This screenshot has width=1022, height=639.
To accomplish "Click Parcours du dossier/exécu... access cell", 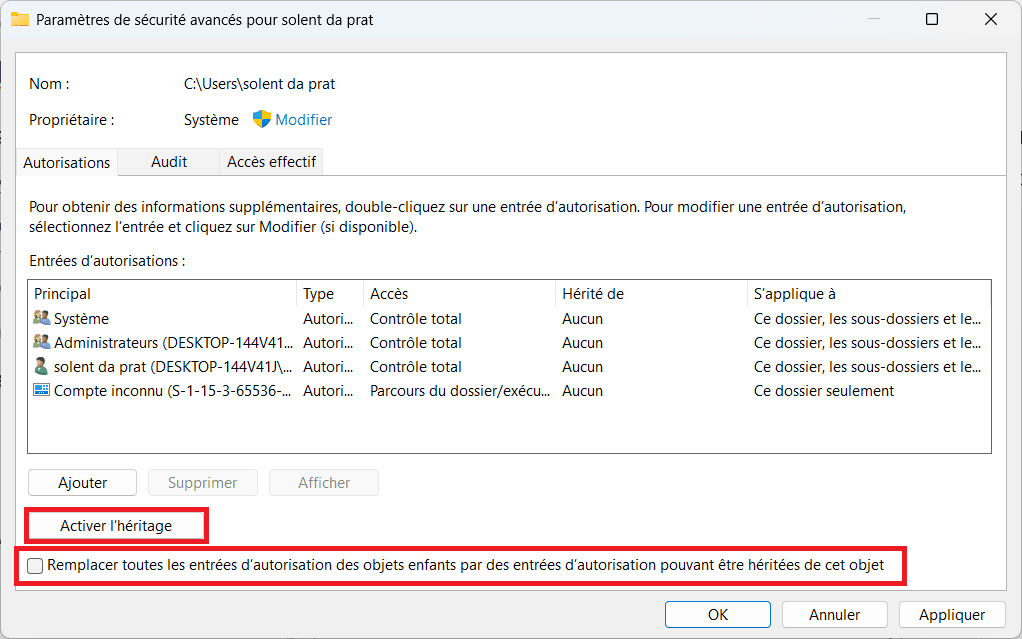I will point(460,391).
